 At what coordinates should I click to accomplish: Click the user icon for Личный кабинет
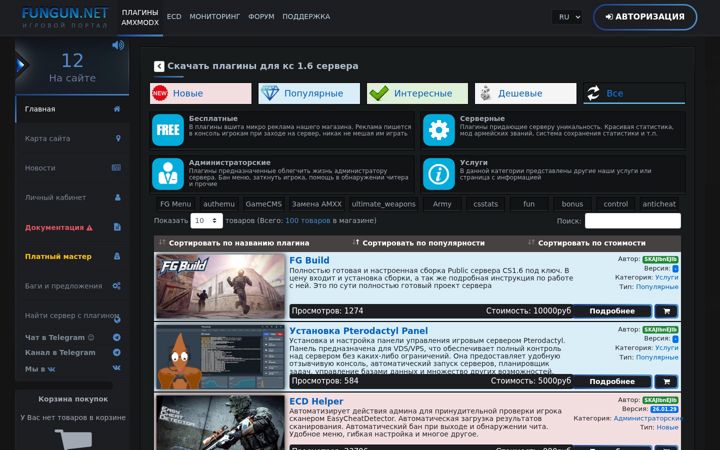pyautogui.click(x=118, y=197)
